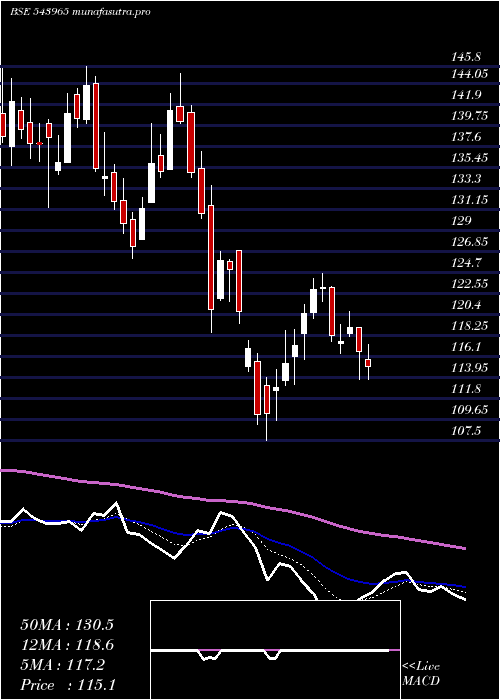Image resolution: width=500 pixels, height=700 pixels.
Task: Click the 5MA : 117.2 readout
Action: point(62,665)
